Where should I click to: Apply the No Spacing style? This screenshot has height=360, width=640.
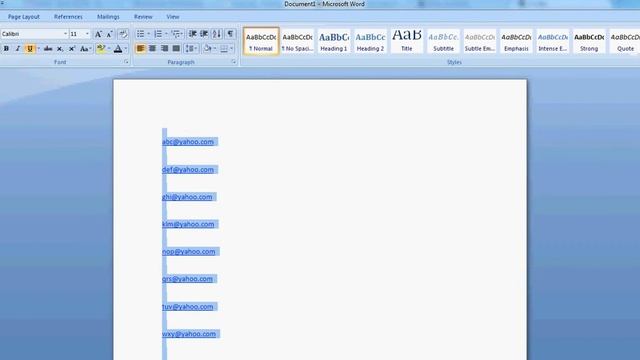click(x=298, y=41)
